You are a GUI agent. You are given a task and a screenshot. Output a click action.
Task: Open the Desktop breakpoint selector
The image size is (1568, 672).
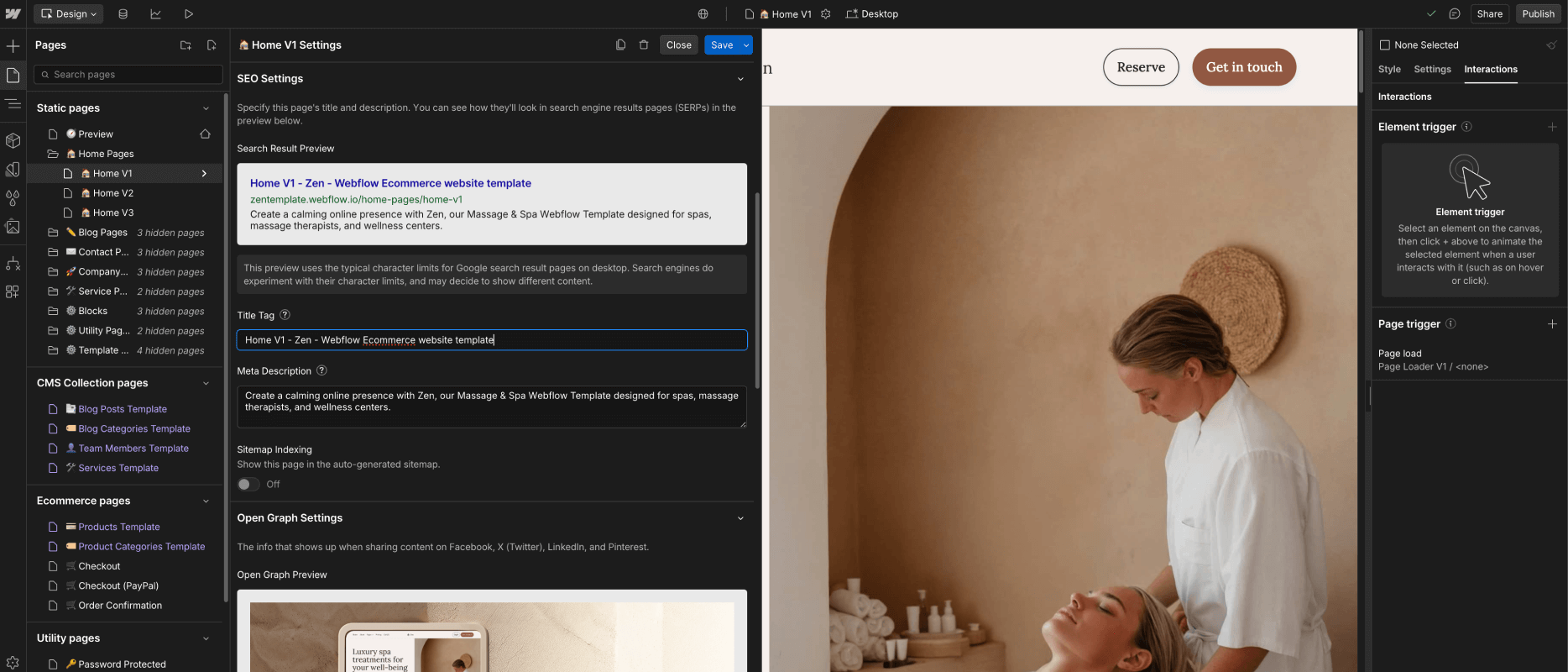pyautogui.click(x=872, y=13)
